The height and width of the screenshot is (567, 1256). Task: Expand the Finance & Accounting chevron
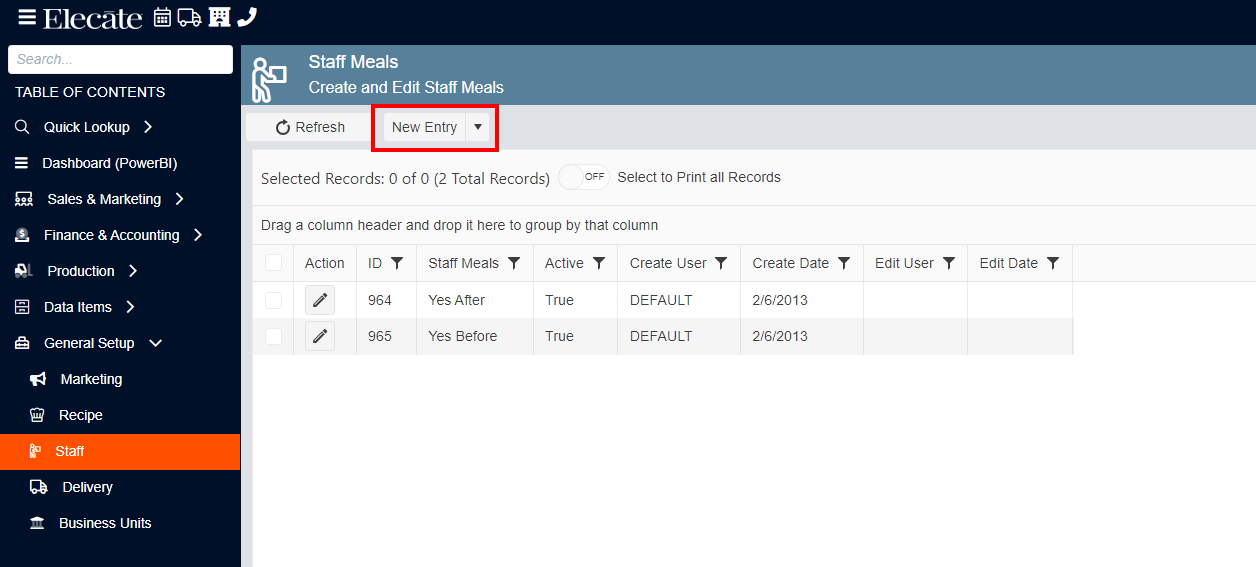(x=197, y=235)
